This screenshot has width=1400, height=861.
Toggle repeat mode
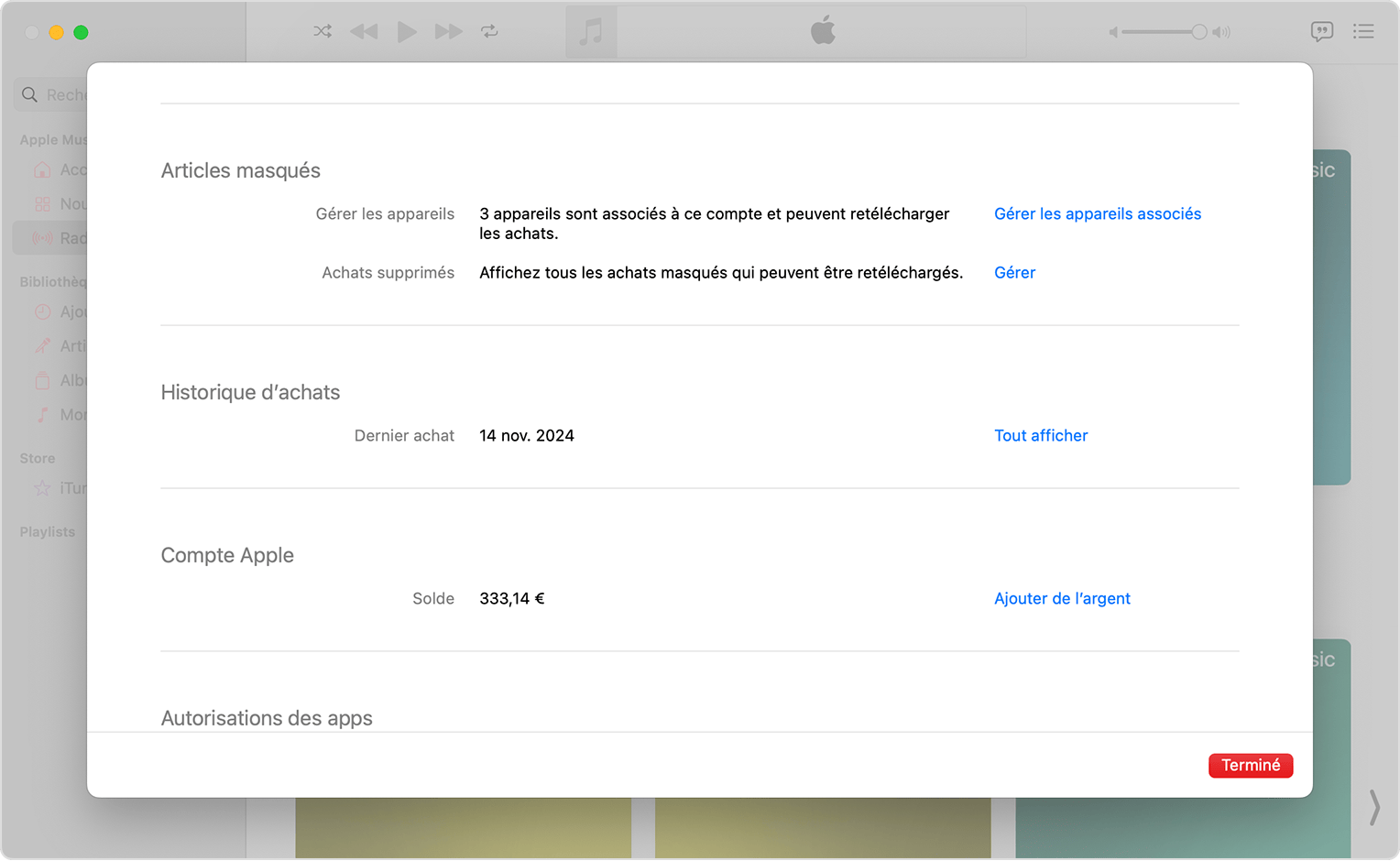490,31
